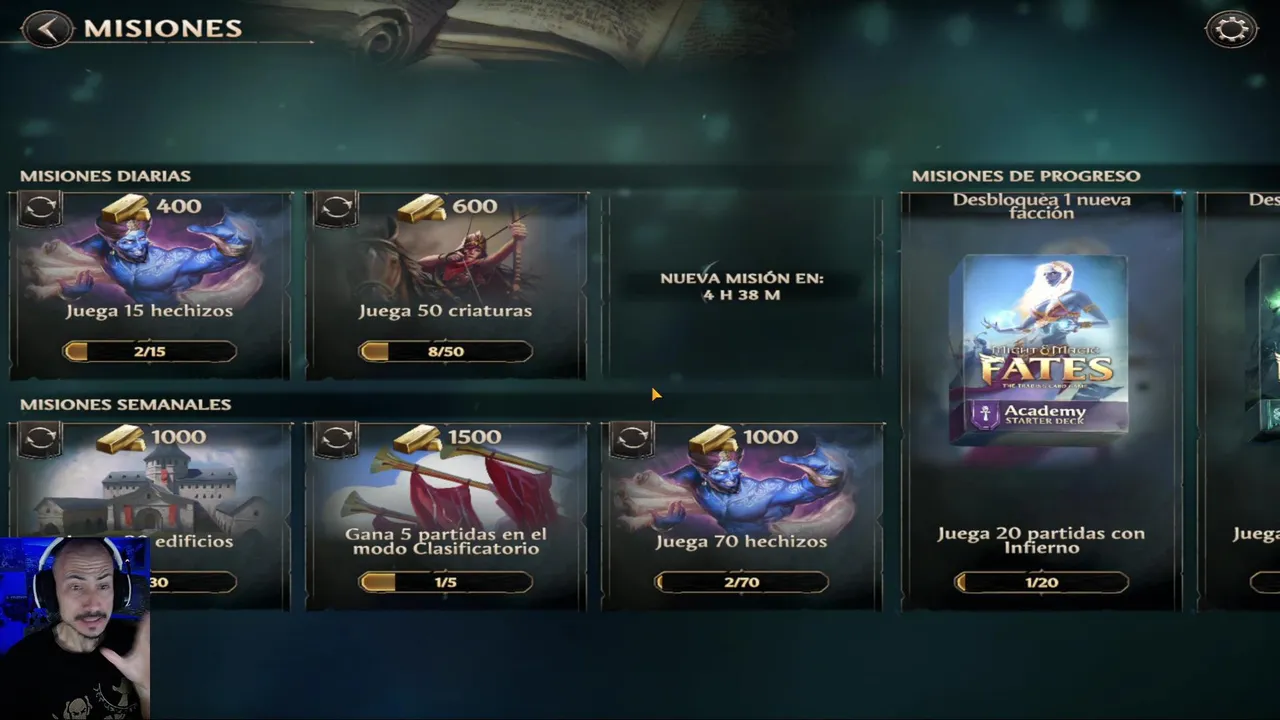Reroll the Juega 70 hechizos mission
This screenshot has width=1280, height=720.
pyautogui.click(x=632, y=438)
